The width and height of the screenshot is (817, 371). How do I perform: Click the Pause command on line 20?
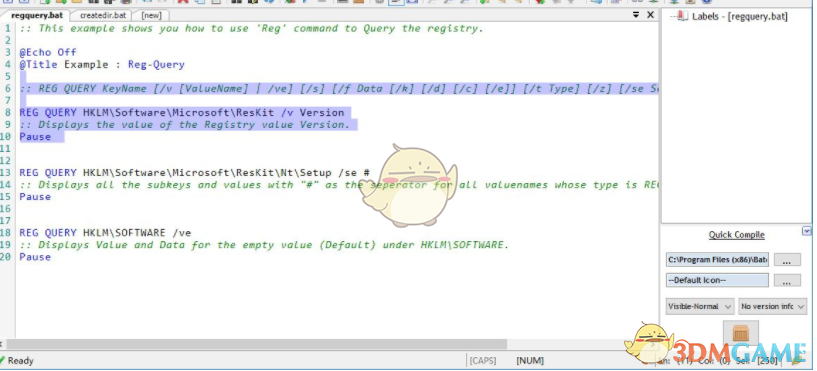(35, 256)
